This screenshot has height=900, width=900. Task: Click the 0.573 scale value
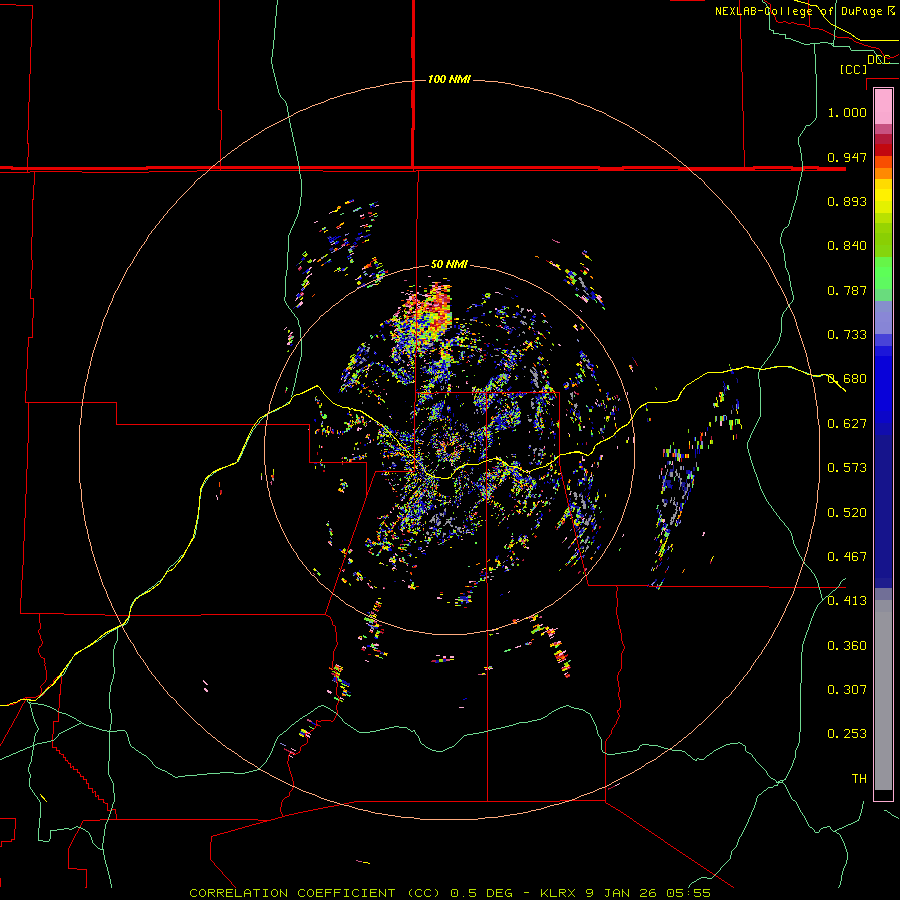[x=847, y=468]
